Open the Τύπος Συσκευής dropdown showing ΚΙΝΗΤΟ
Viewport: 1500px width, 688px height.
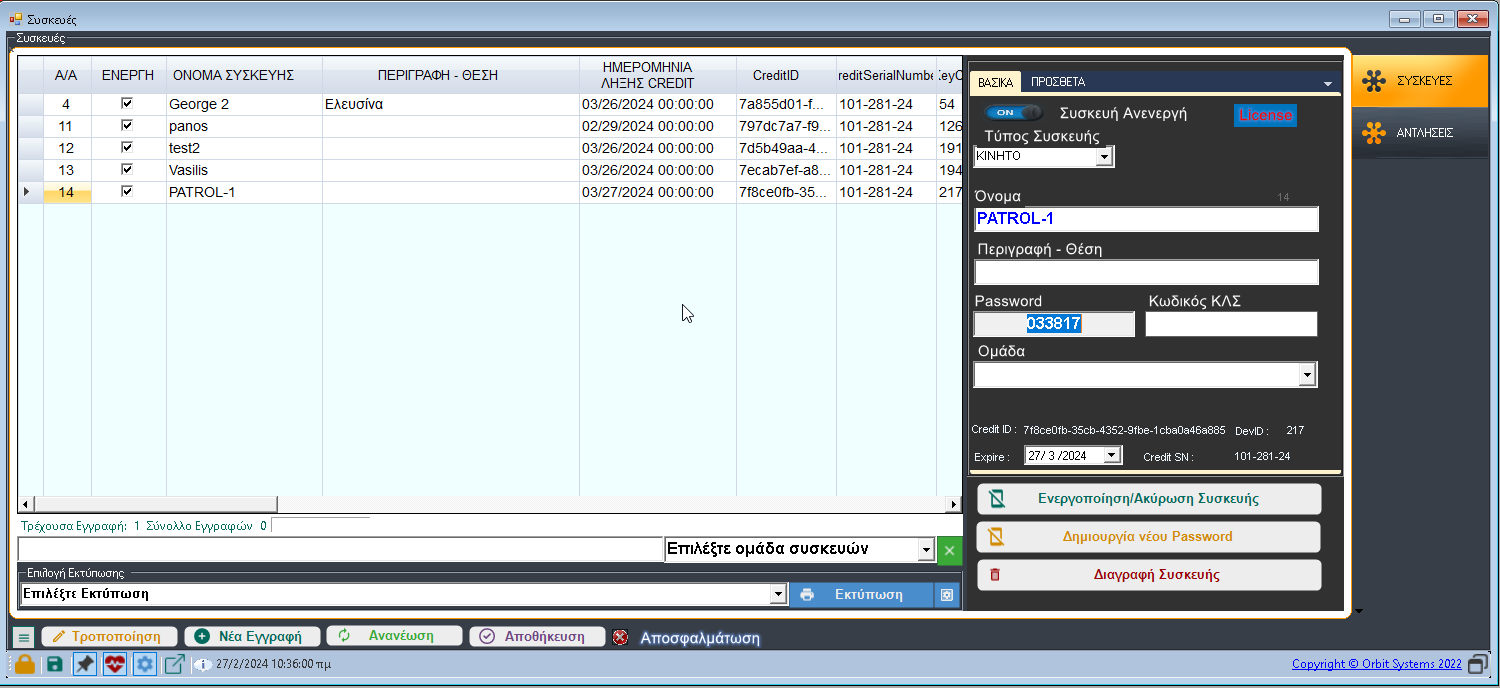tap(1104, 157)
